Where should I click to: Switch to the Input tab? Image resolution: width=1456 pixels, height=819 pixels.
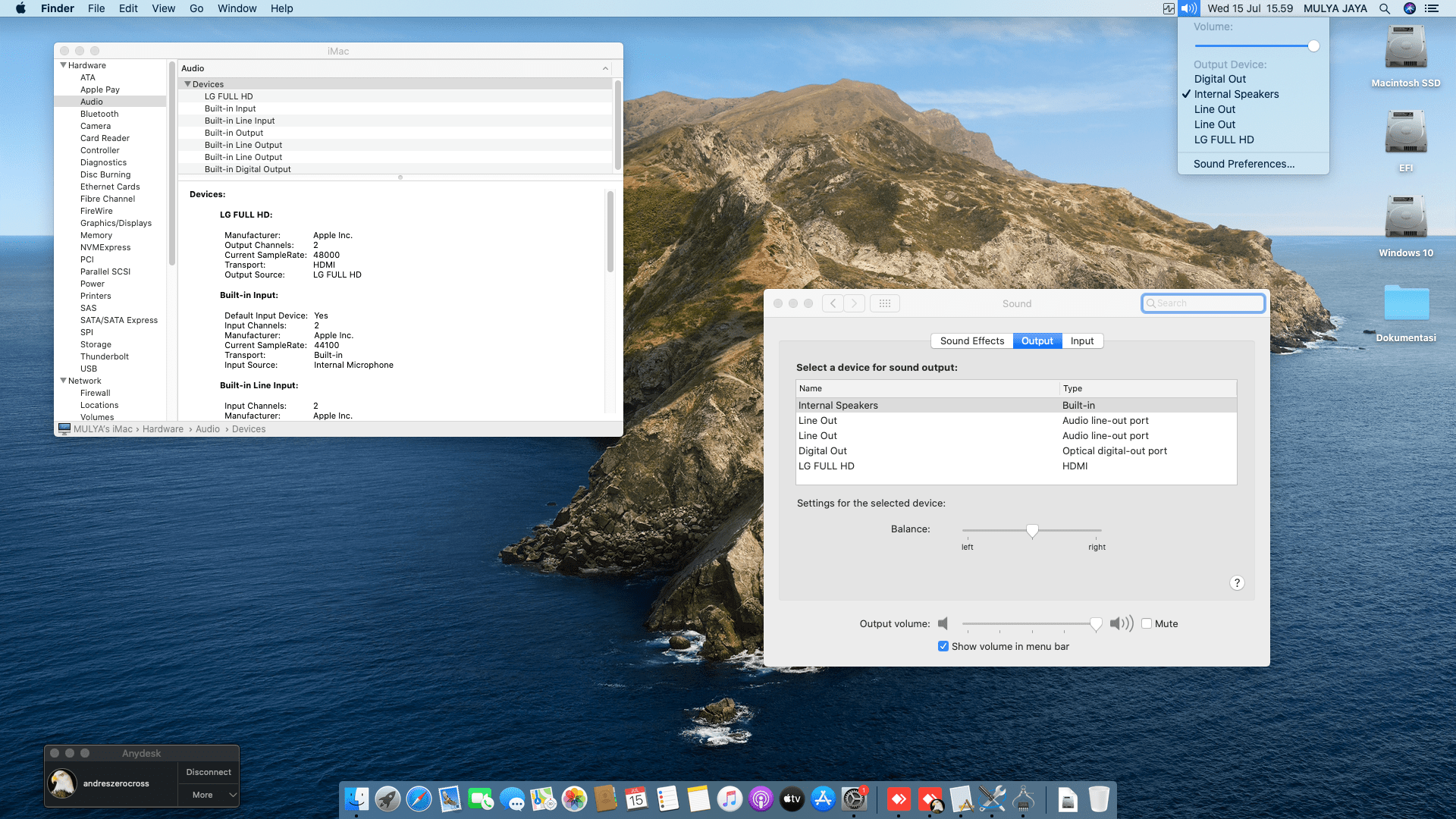(x=1082, y=341)
